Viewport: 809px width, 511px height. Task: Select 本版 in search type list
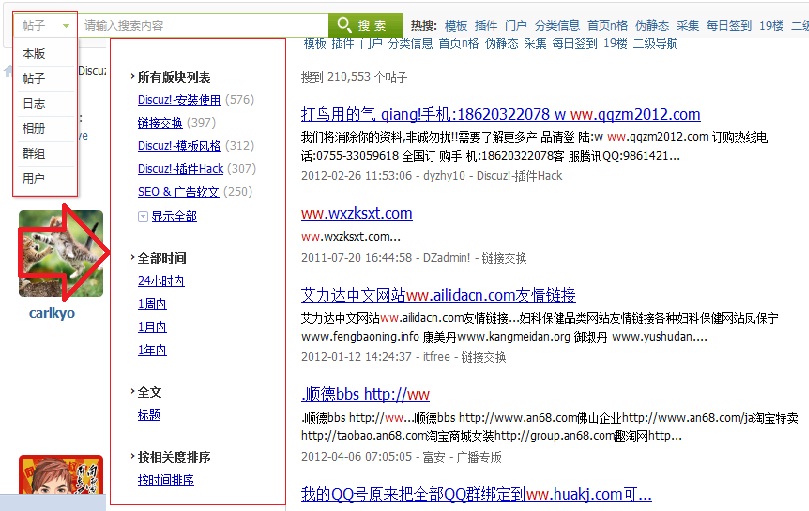(34, 54)
